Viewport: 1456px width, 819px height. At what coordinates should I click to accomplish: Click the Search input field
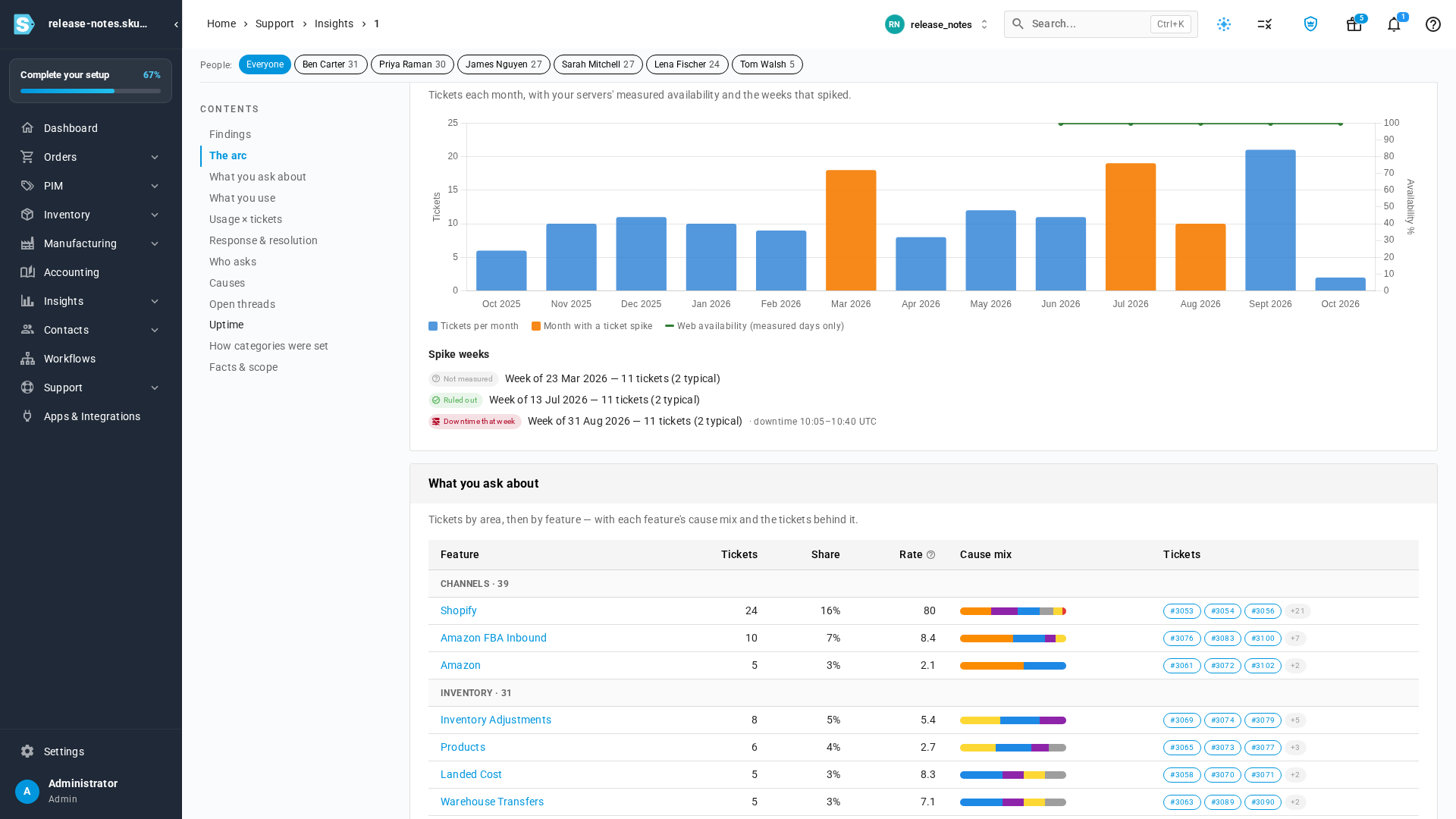(1101, 24)
